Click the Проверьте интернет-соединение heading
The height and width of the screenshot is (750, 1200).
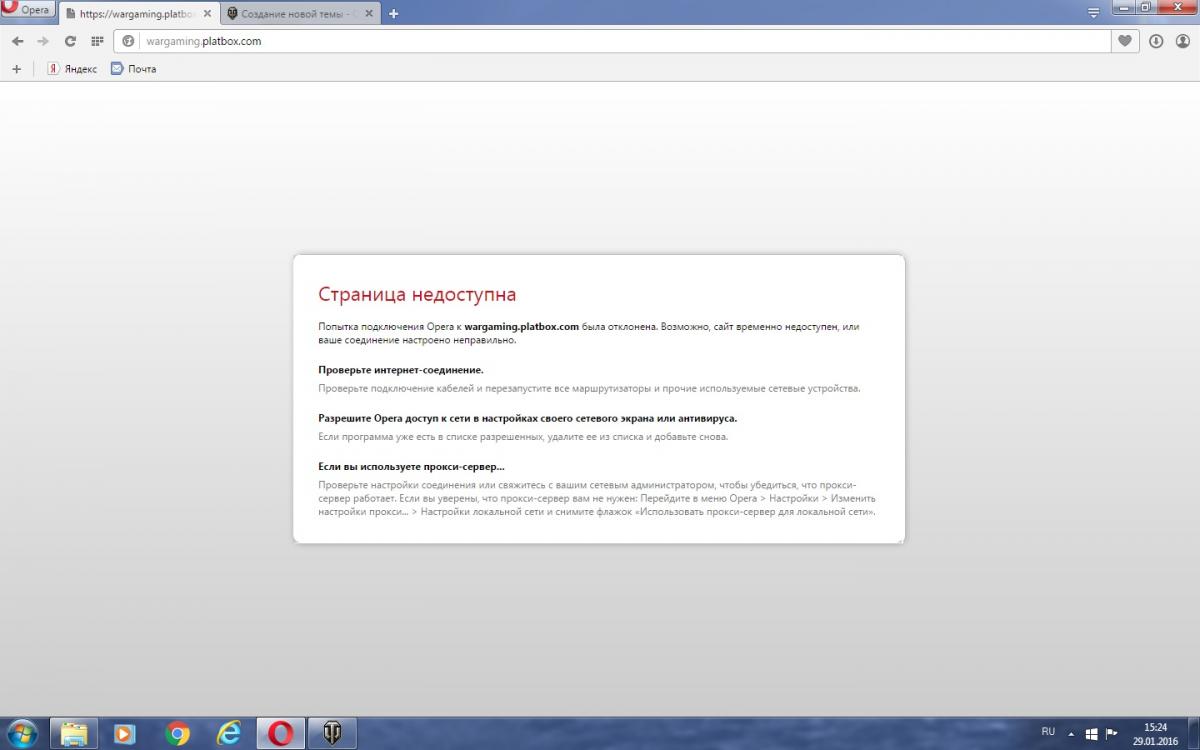coord(401,370)
